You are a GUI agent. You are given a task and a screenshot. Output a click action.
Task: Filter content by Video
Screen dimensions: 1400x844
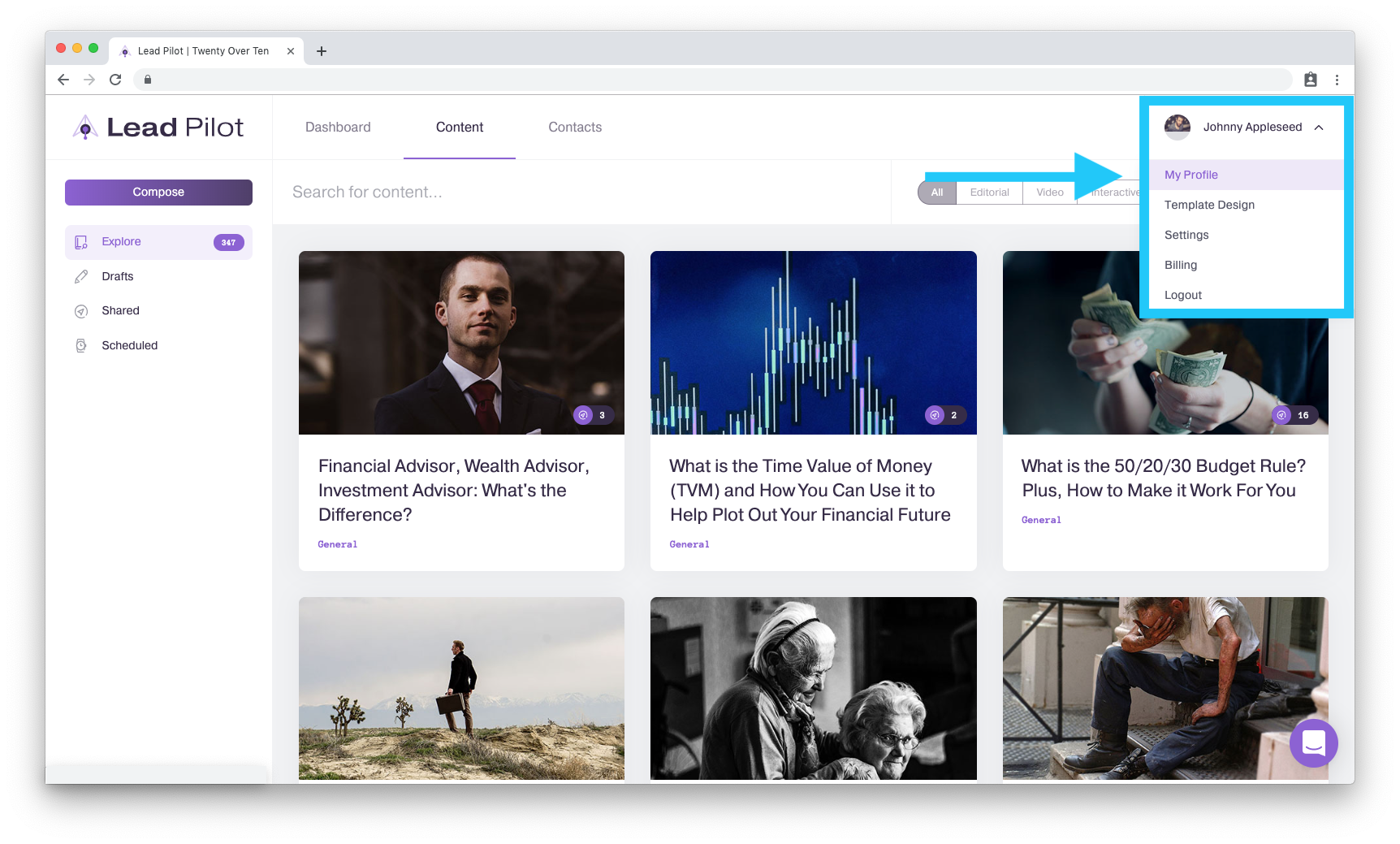point(1050,193)
